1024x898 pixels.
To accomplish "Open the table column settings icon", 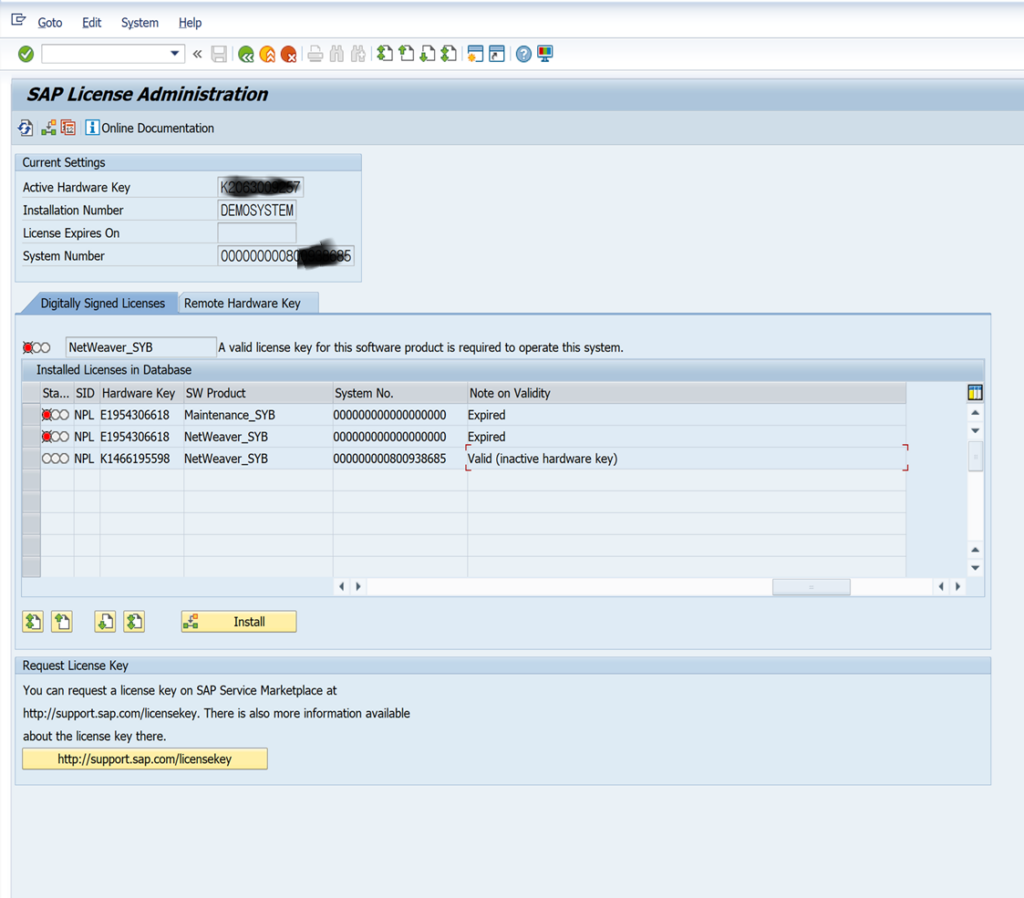I will pos(975,393).
